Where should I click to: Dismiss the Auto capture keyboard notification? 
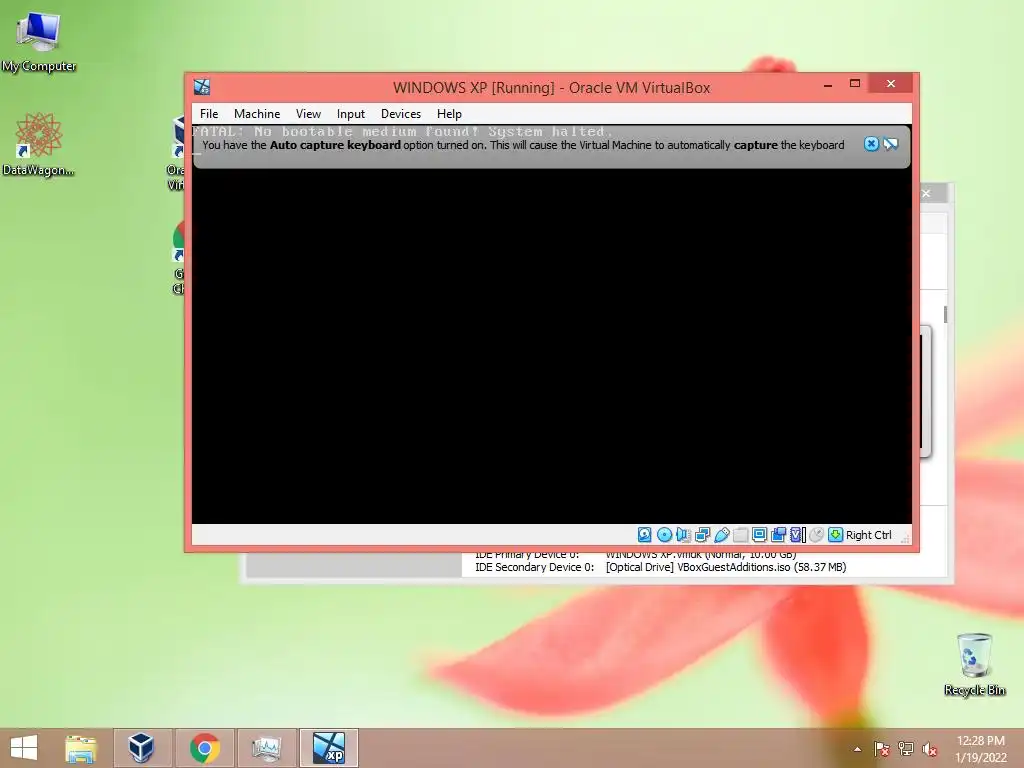871,144
